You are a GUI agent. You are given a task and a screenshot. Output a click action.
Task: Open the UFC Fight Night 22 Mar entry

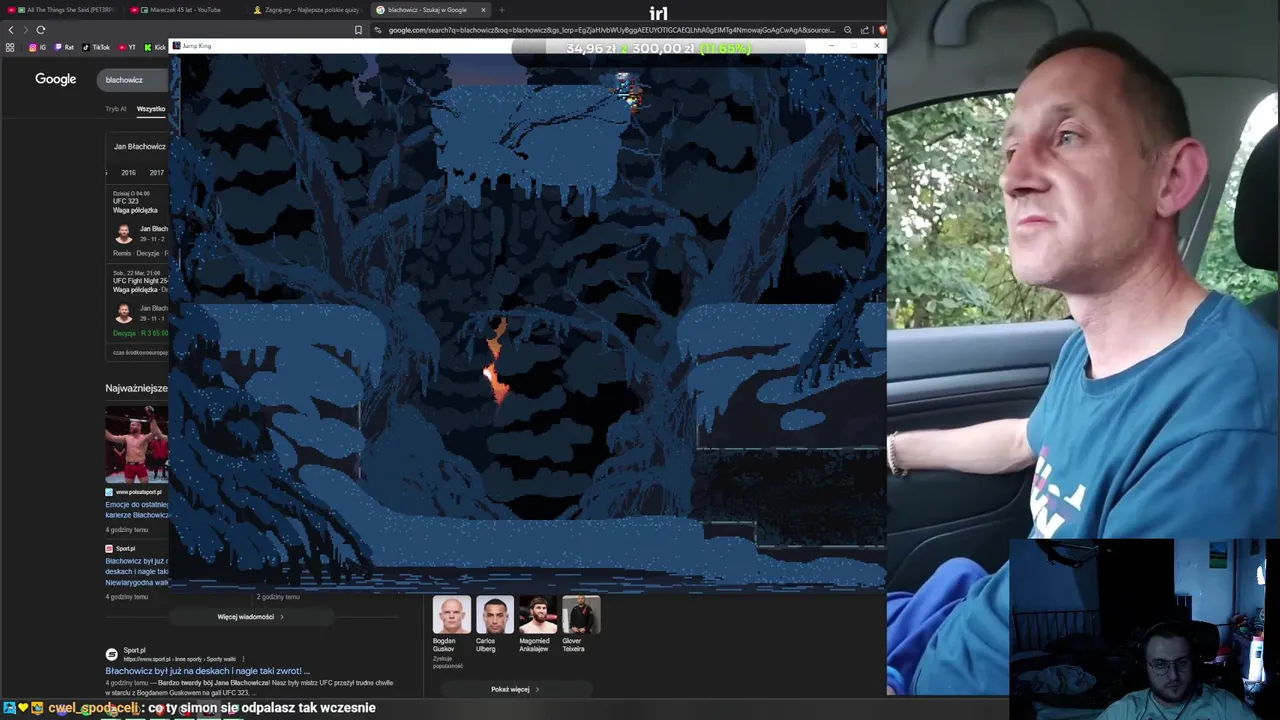click(138, 304)
